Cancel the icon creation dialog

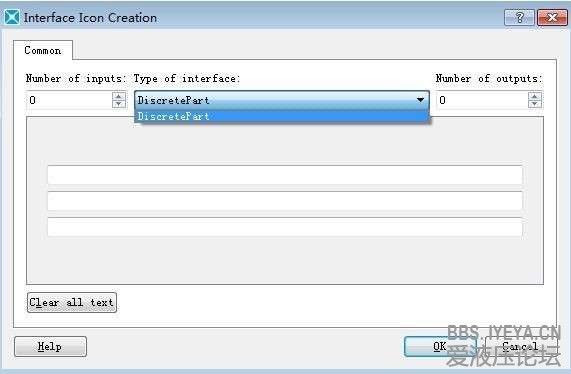pos(520,346)
